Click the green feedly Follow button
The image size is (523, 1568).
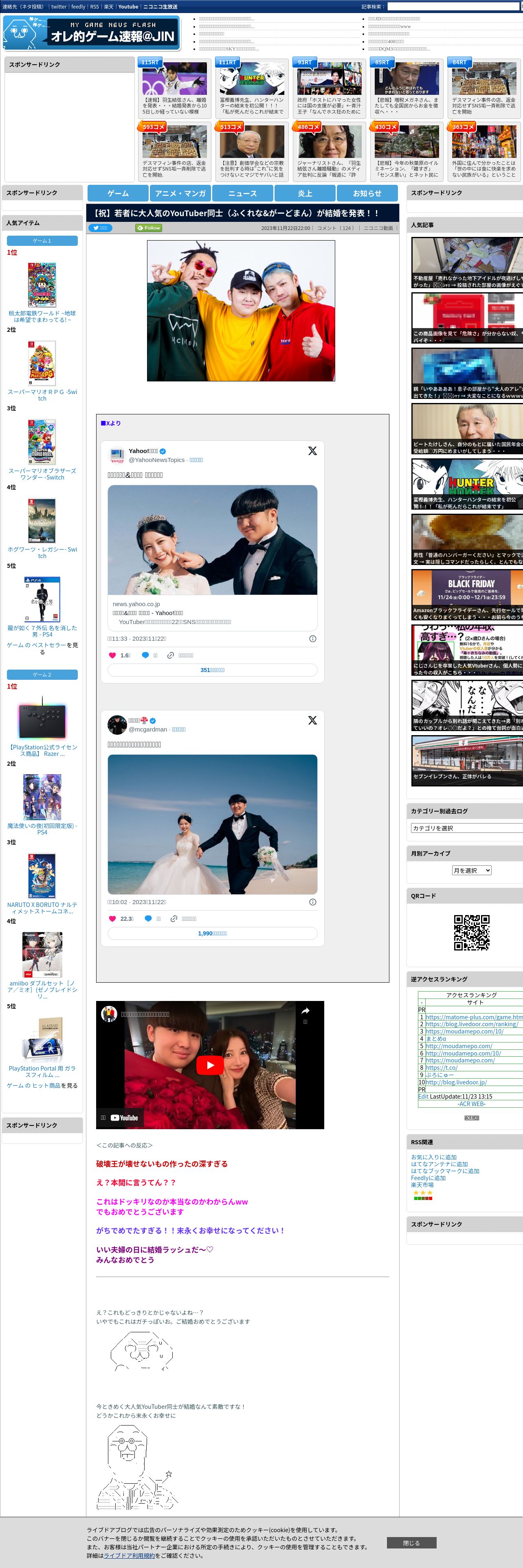pyautogui.click(x=149, y=228)
